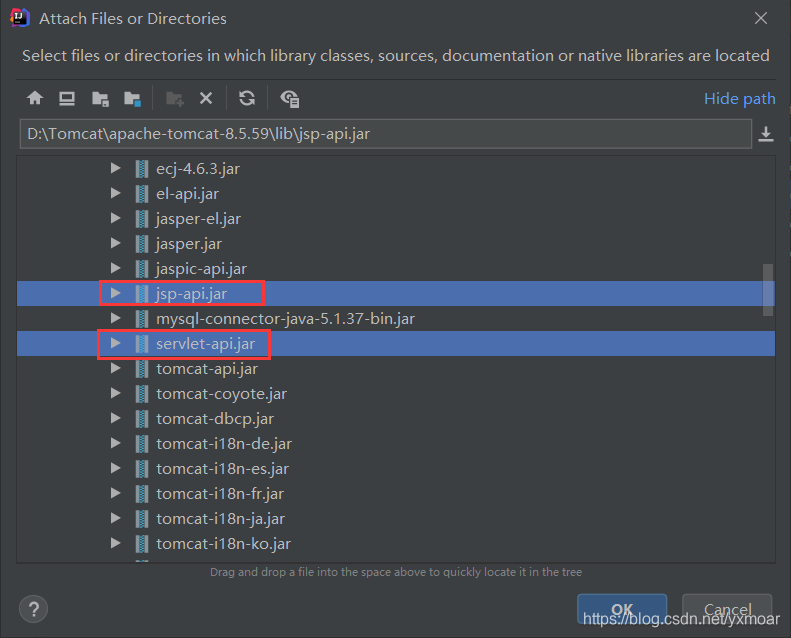Cancel the attach files dialog
Viewport: 791px width, 638px height.
(x=727, y=609)
